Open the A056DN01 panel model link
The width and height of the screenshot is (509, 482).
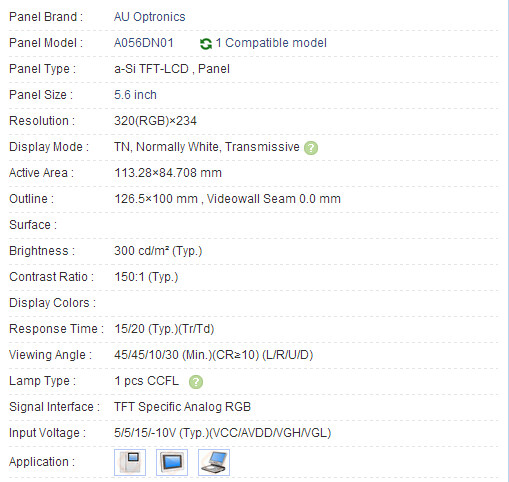(144, 43)
